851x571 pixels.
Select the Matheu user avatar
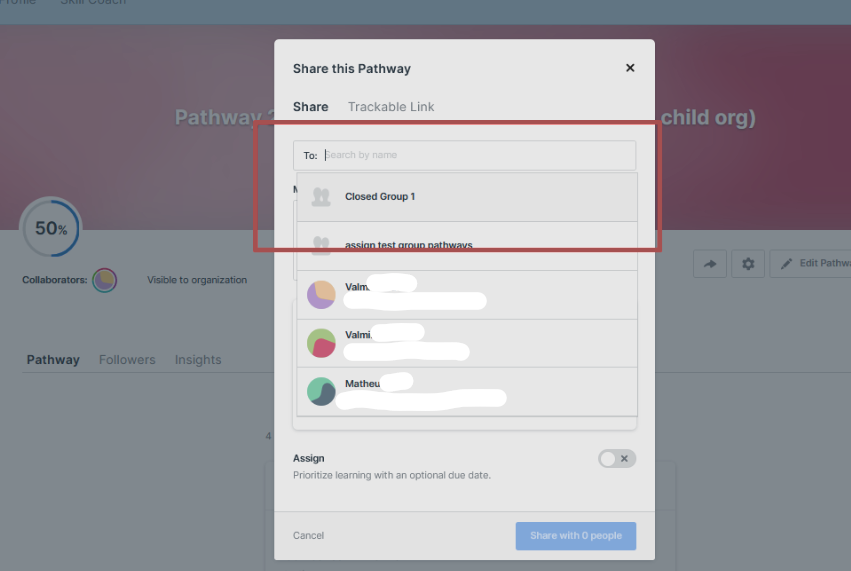coord(321,391)
